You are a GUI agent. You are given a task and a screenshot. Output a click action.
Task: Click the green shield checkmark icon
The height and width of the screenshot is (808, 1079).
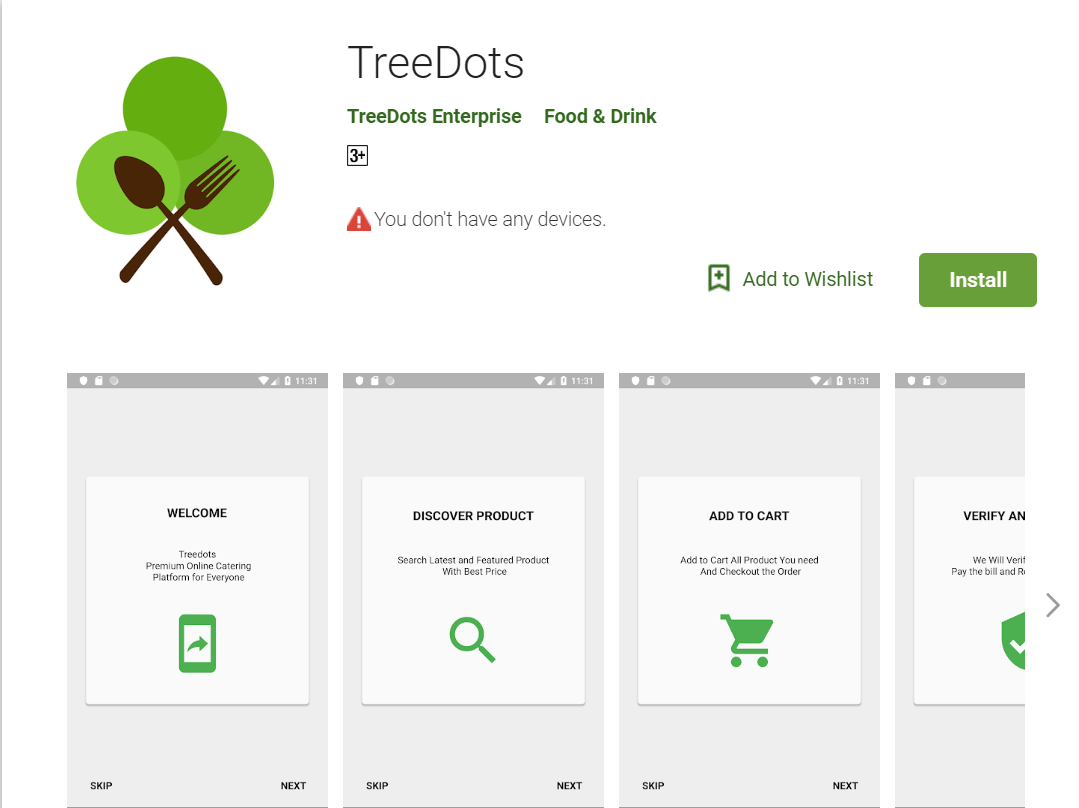[x=1013, y=641]
